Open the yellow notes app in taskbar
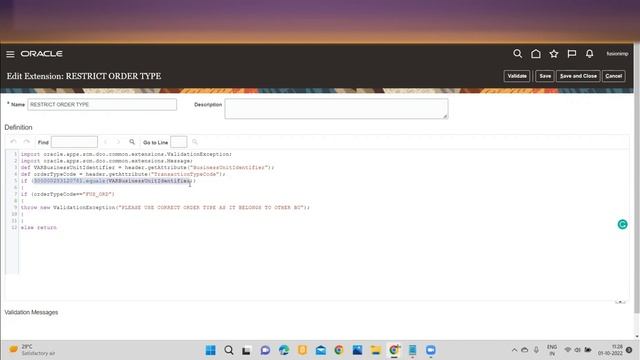The height and width of the screenshot is (360, 640). pos(302,350)
